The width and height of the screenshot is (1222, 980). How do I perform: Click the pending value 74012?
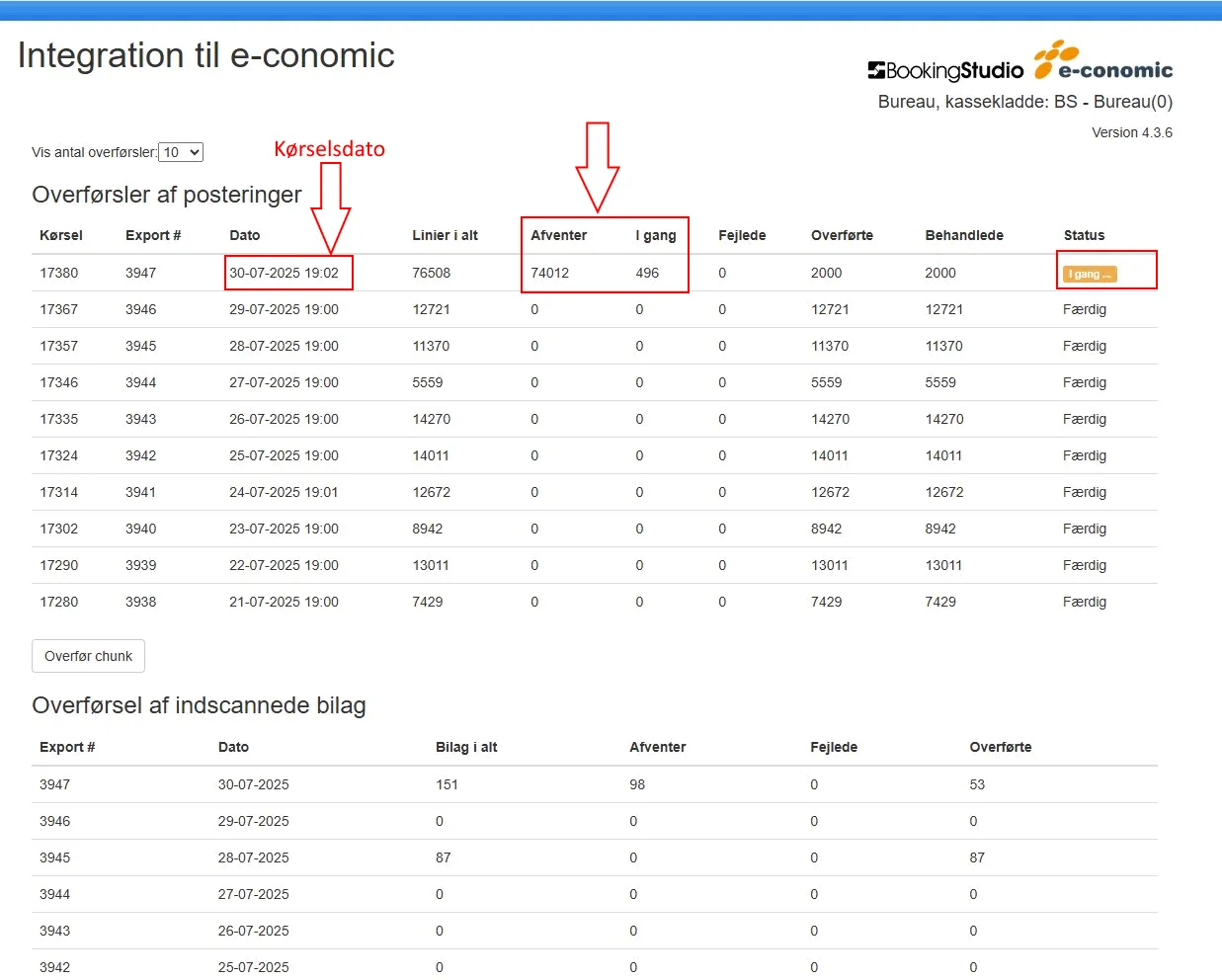click(550, 273)
